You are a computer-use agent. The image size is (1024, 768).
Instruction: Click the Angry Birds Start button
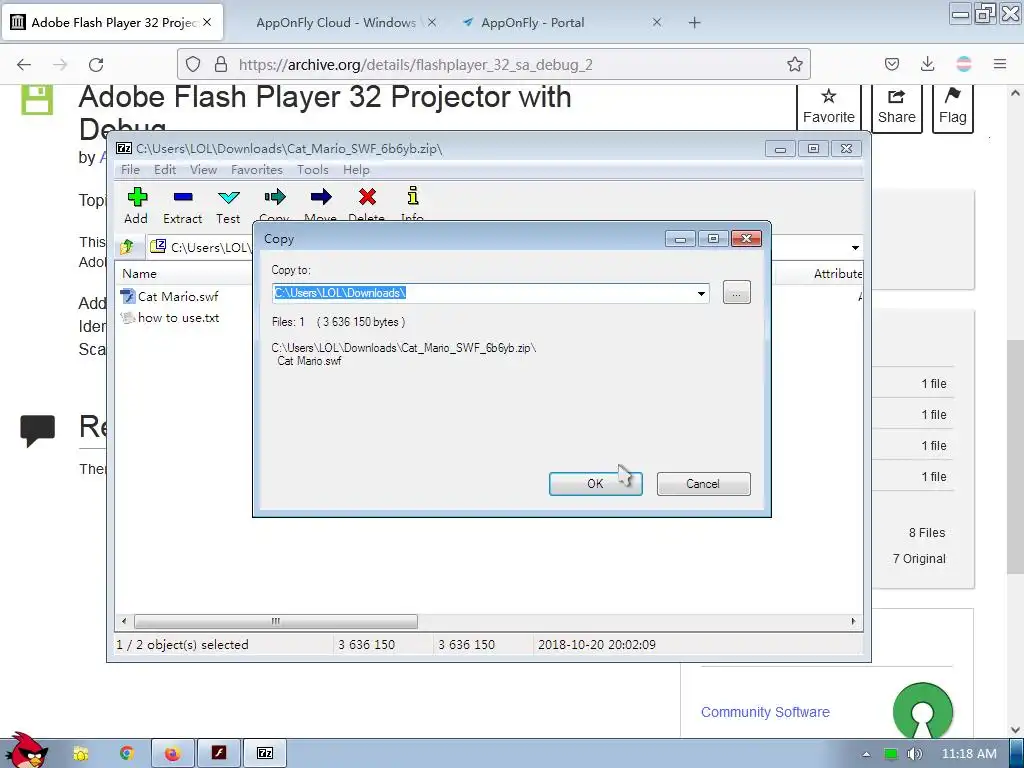(25, 750)
